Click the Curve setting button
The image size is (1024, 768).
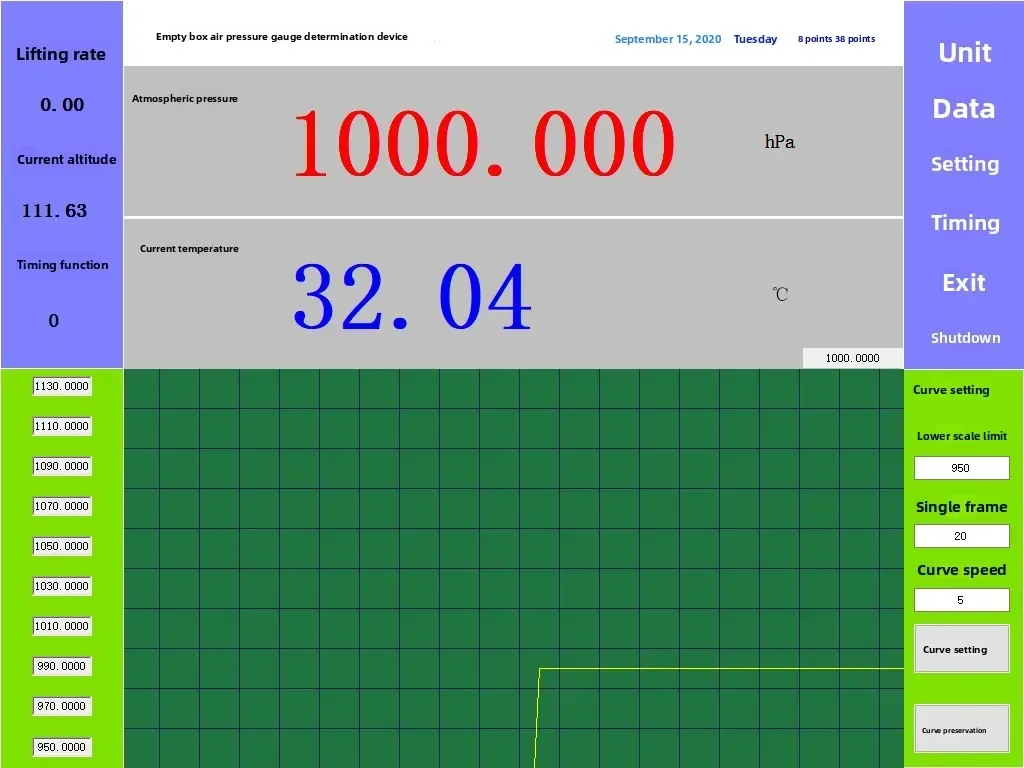click(x=961, y=649)
